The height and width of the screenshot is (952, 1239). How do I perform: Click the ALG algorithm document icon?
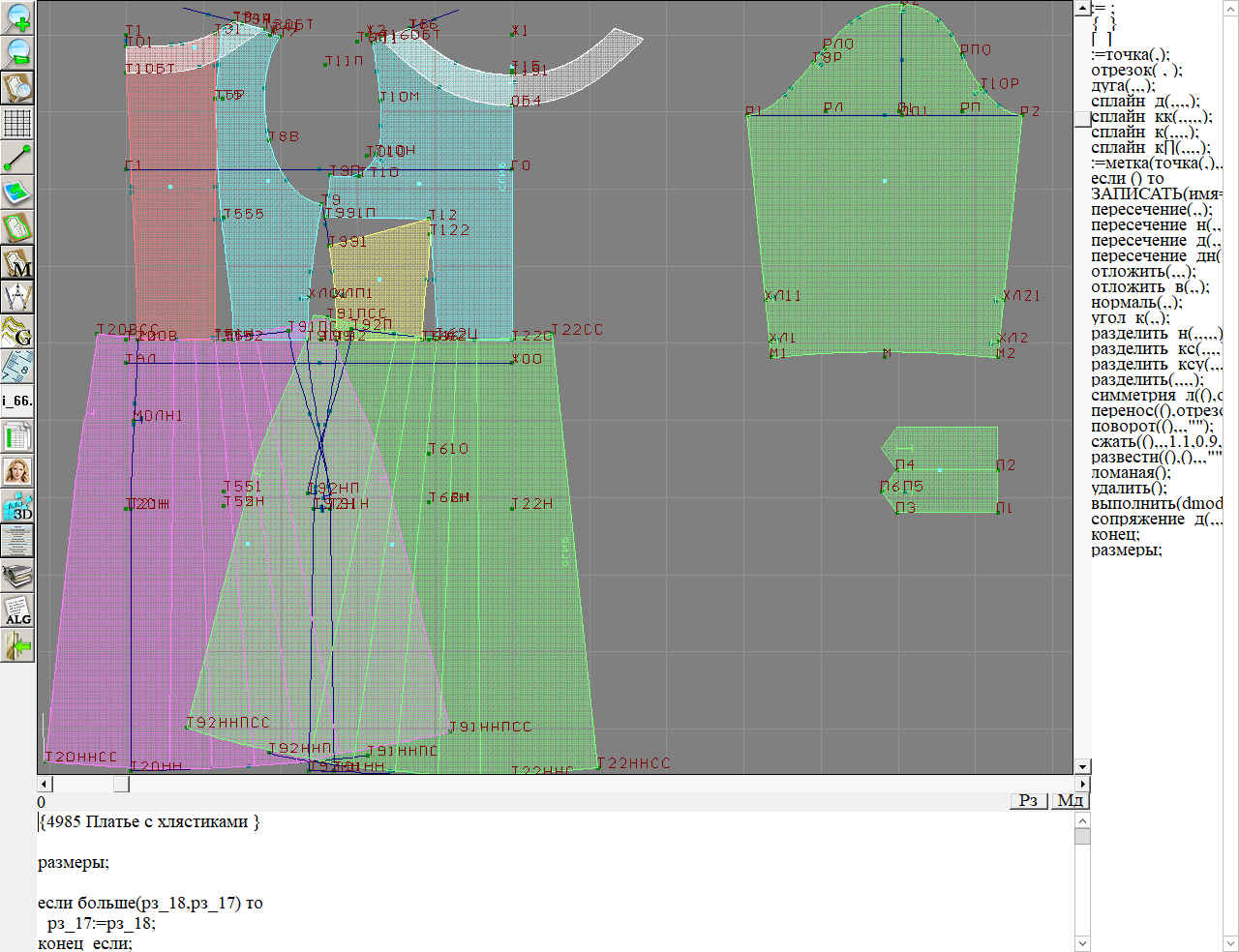18,610
